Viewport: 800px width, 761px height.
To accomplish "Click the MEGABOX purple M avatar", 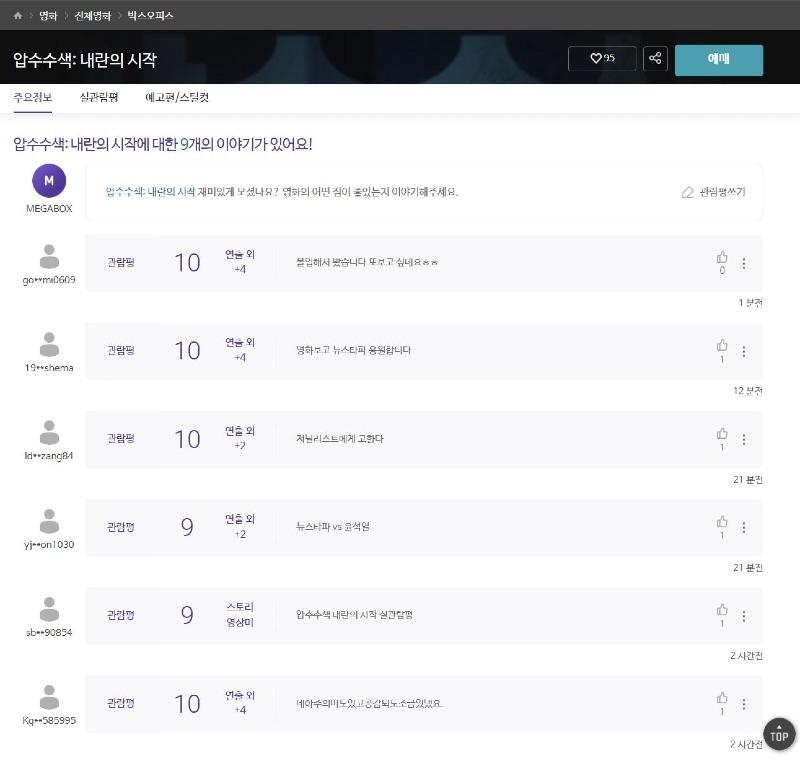I will tap(49, 181).
